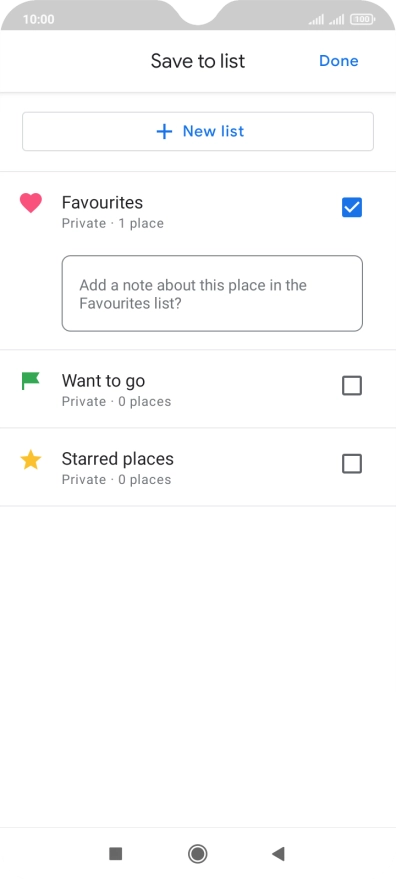Image resolution: width=396 pixels, height=880 pixels.
Task: Add a note in the Favourites field
Action: tap(212, 294)
